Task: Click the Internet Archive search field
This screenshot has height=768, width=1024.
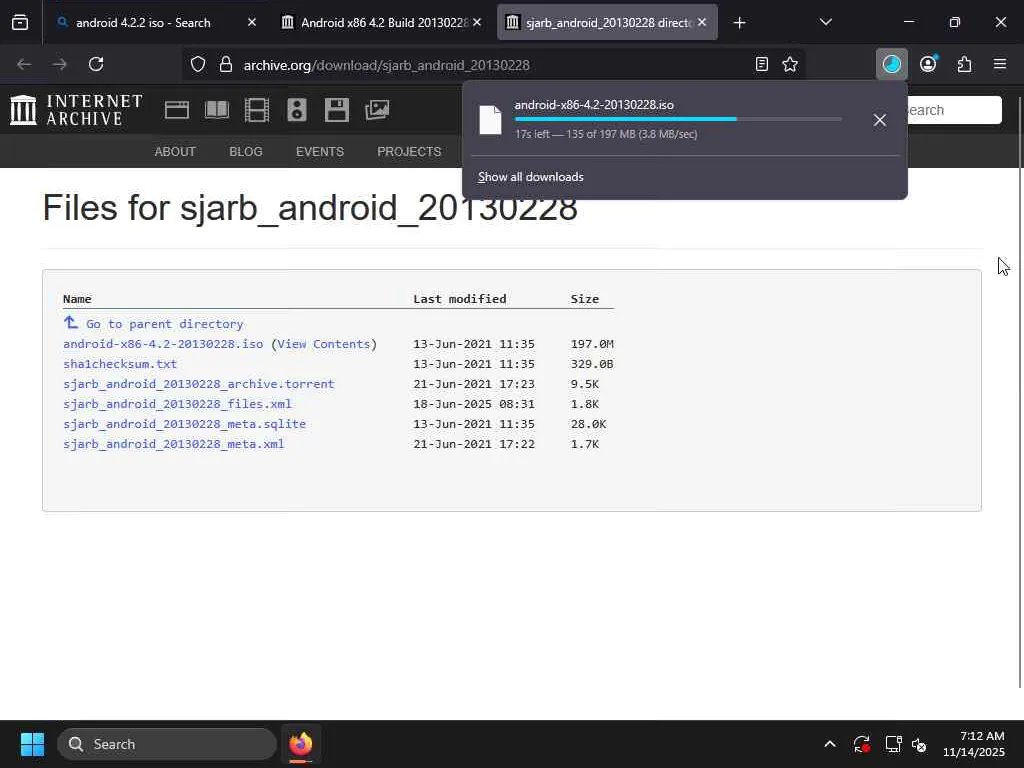Action: point(952,110)
